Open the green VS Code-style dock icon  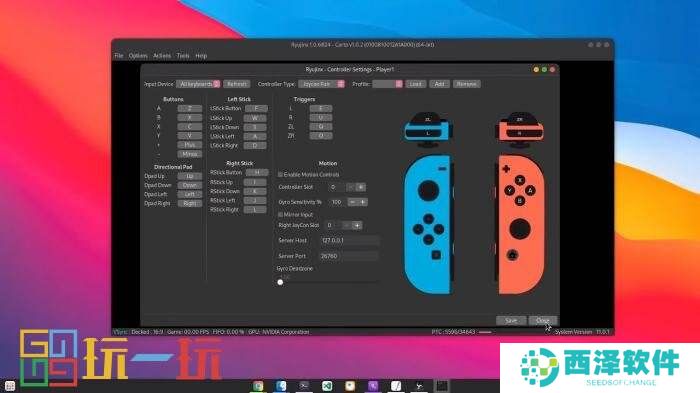pyautogui.click(x=327, y=386)
